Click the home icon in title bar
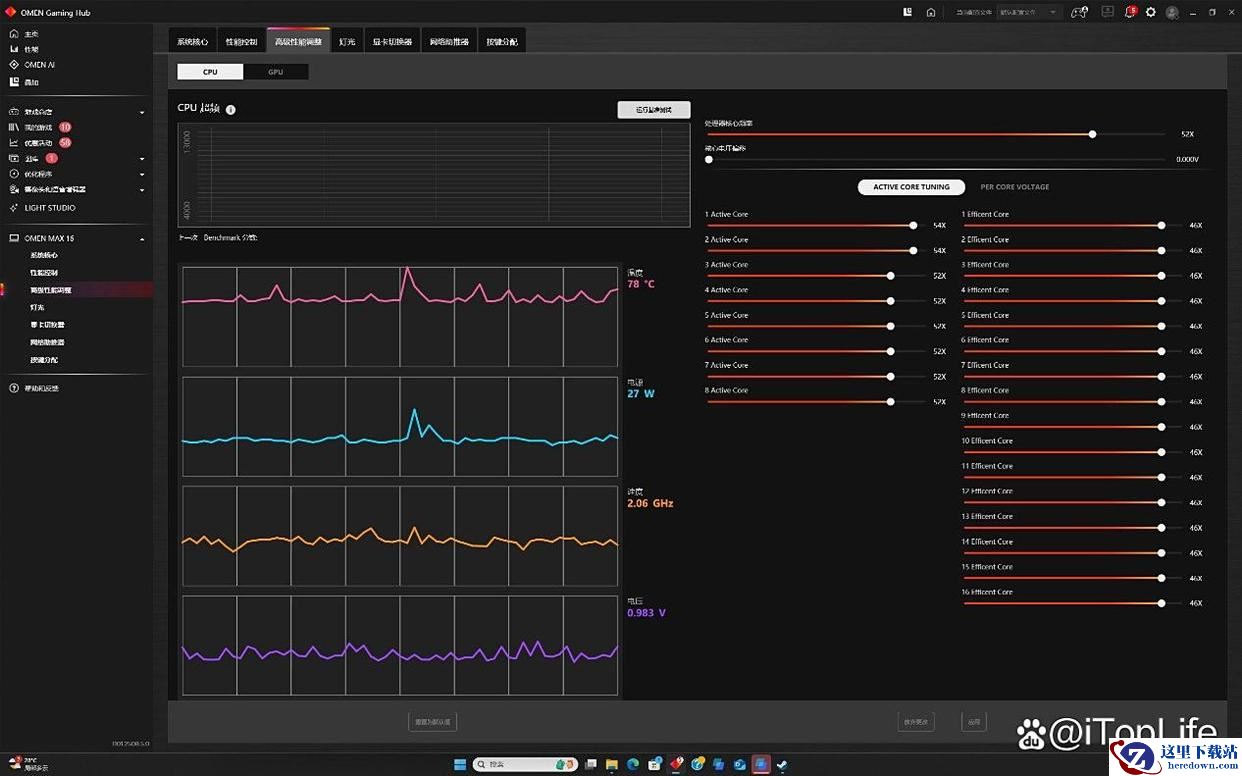Image resolution: width=1242 pixels, height=776 pixels. tap(931, 12)
